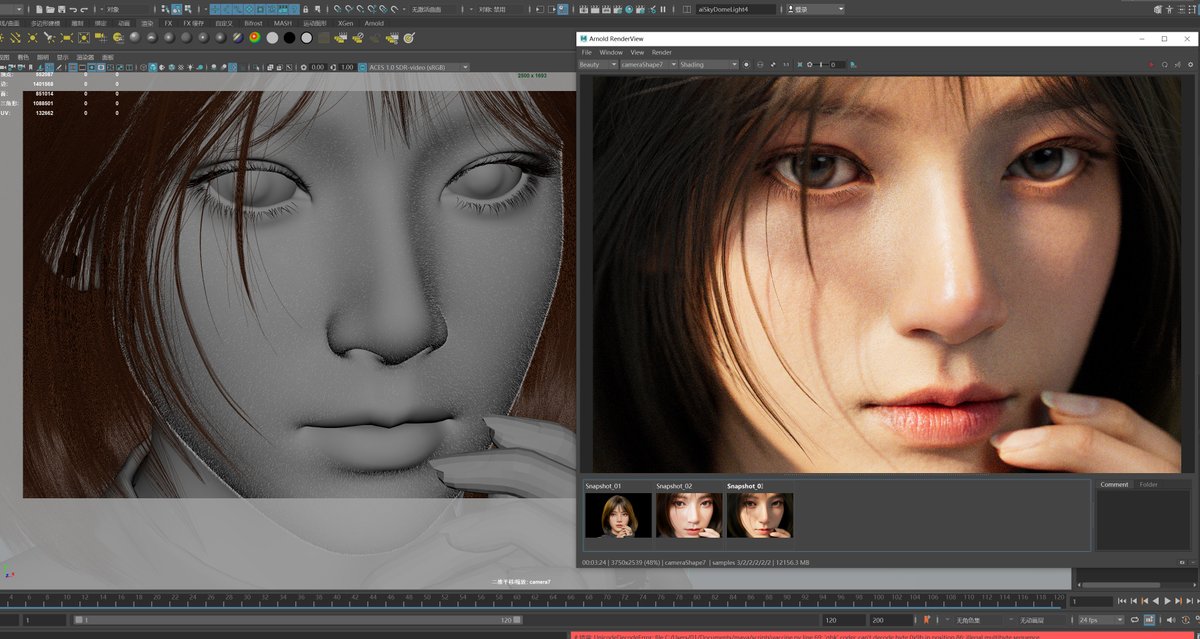The image size is (1200, 639).
Task: Open the ACES 1.0 SDR-video view transform dropdown
Action: [419, 67]
